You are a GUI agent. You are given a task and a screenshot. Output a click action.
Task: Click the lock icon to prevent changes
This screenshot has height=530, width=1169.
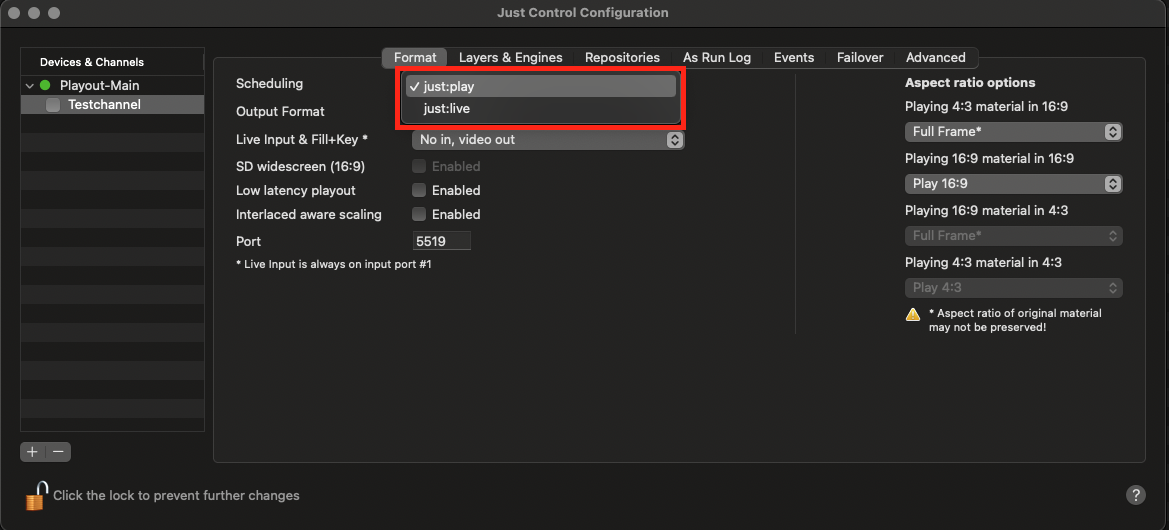(36, 495)
